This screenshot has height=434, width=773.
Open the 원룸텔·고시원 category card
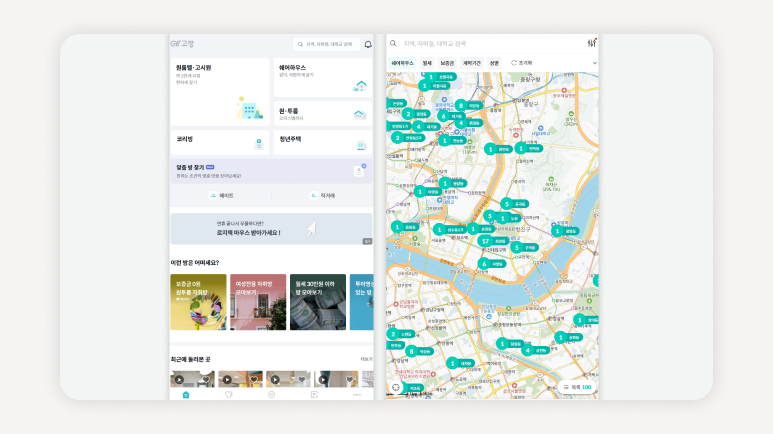220,92
